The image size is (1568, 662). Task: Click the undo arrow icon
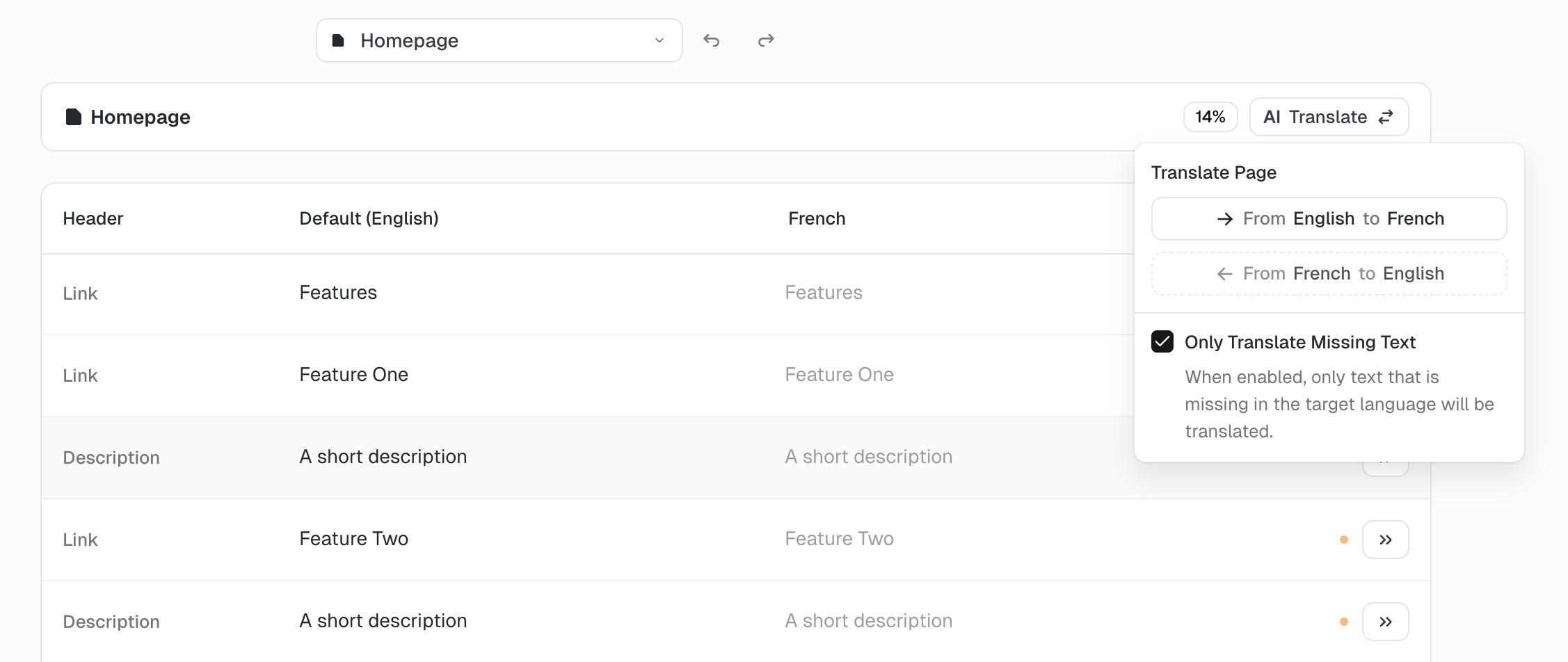click(x=711, y=40)
